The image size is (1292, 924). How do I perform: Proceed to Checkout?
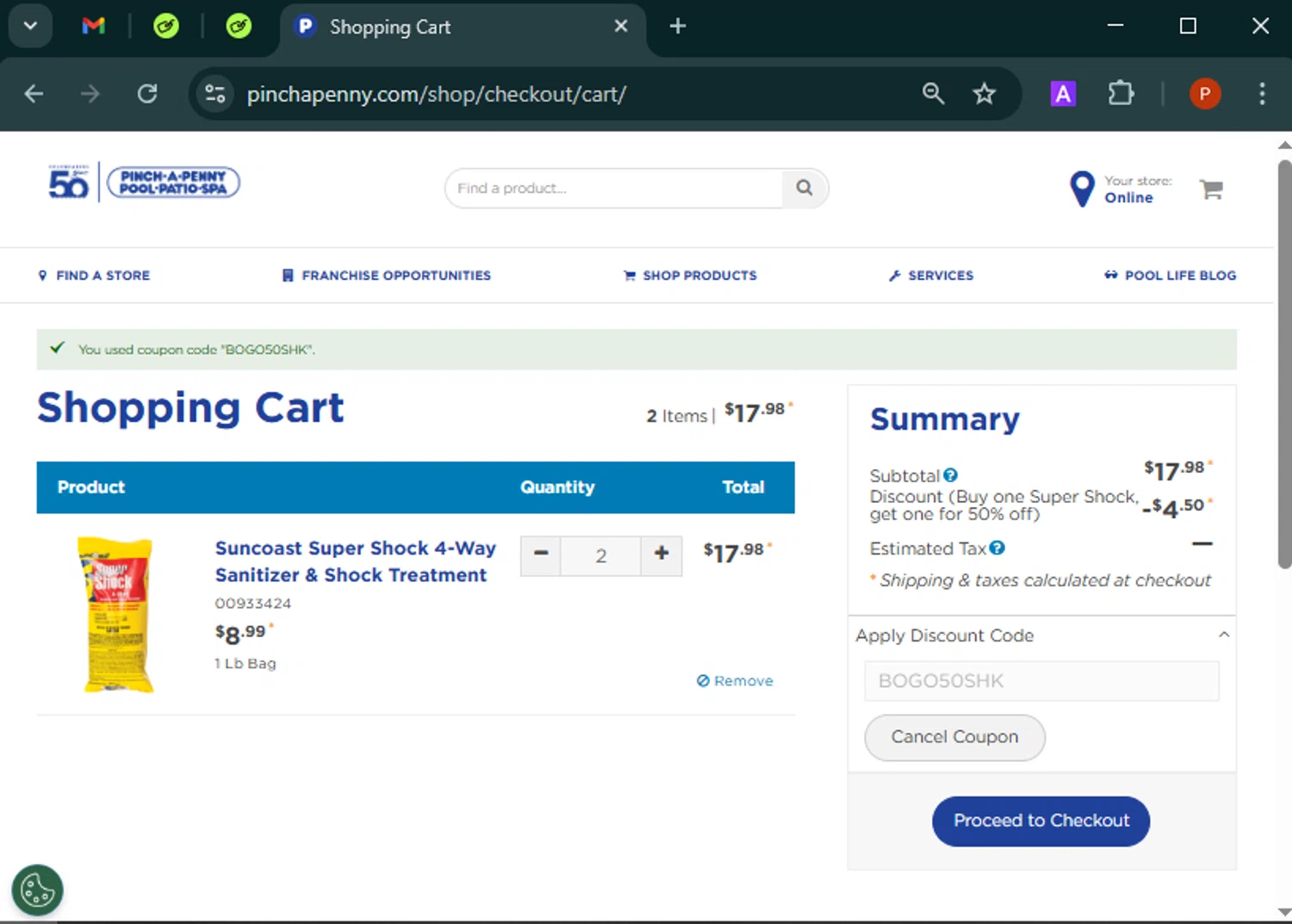pyautogui.click(x=1040, y=821)
